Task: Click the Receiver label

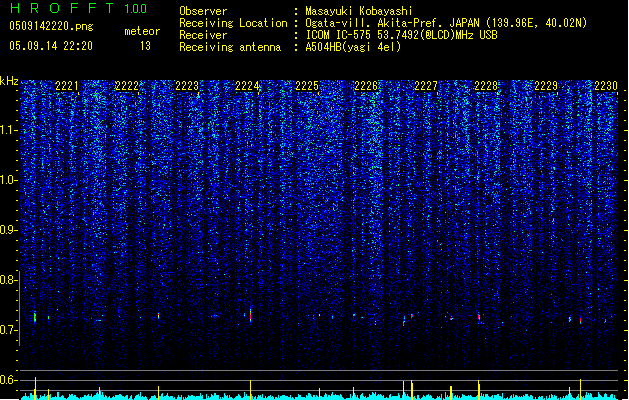Action: tap(203, 35)
